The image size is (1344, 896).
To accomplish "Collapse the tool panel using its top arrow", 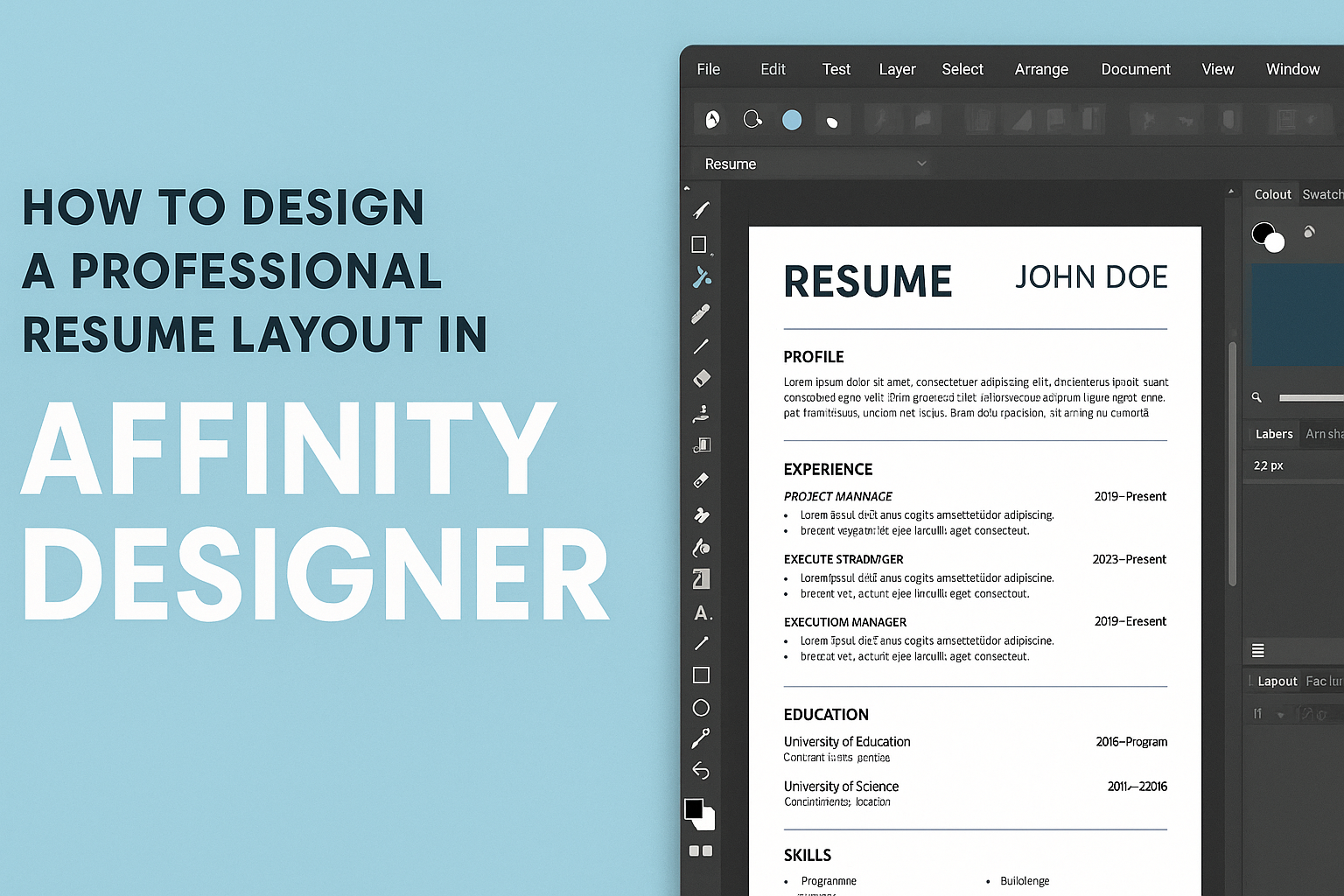I will (687, 188).
